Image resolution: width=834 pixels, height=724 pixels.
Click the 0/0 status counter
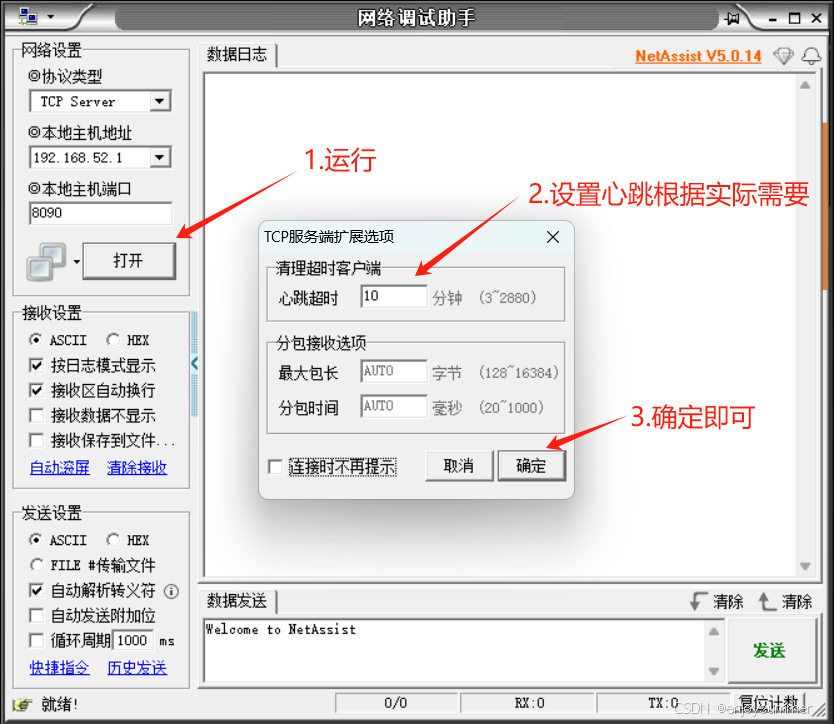click(x=396, y=703)
